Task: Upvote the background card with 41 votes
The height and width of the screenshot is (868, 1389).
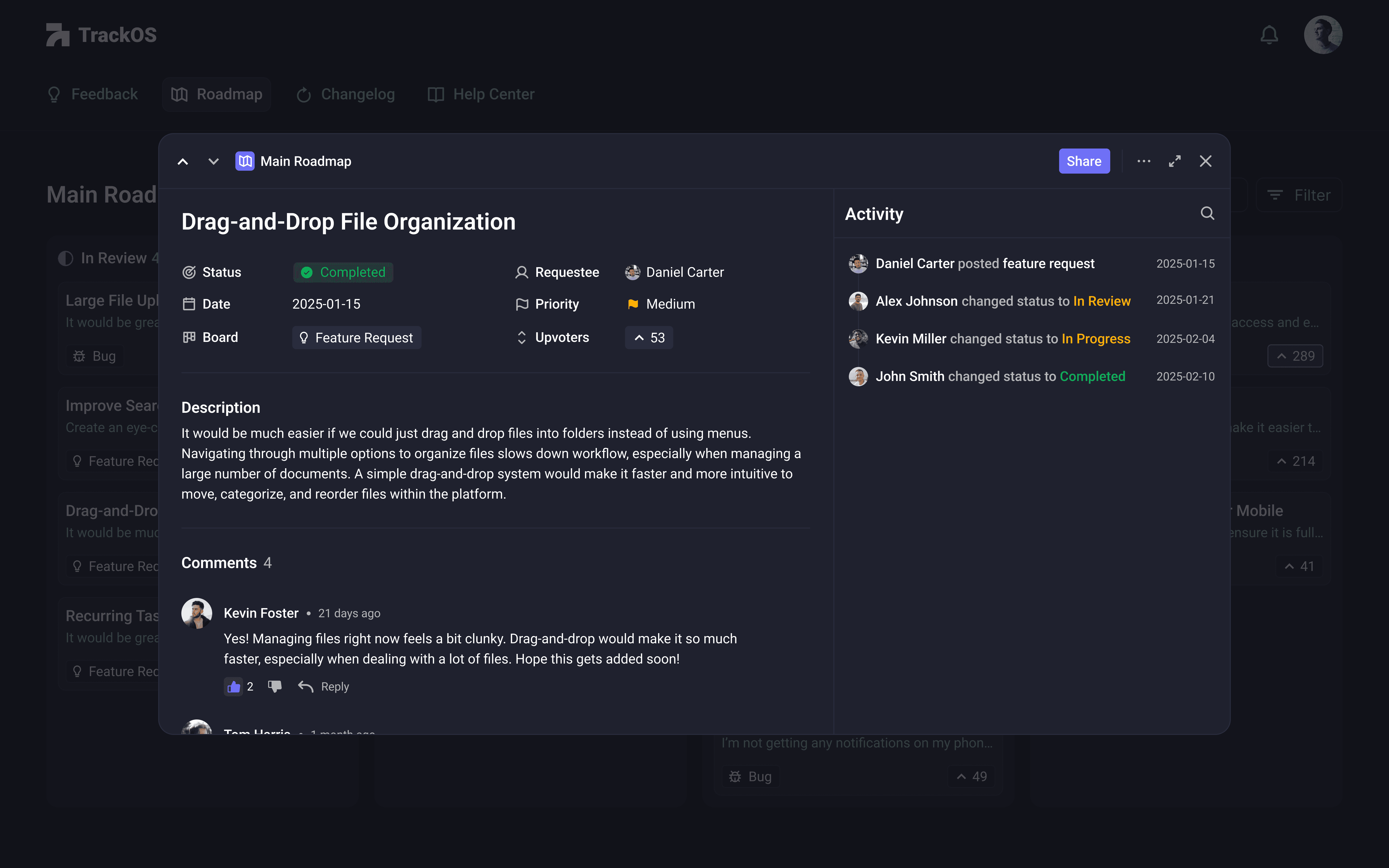Action: 1299,566
